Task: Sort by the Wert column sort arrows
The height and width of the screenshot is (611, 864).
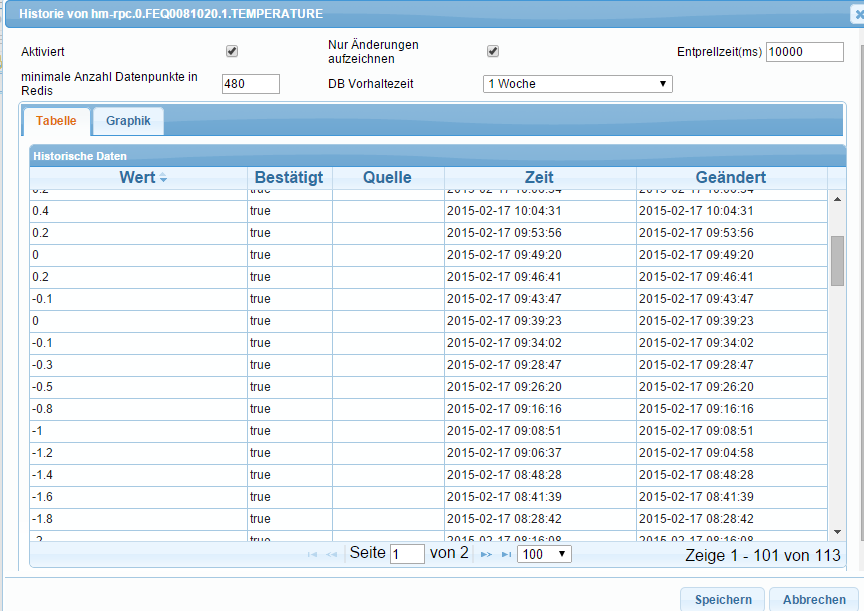Action: point(163,177)
